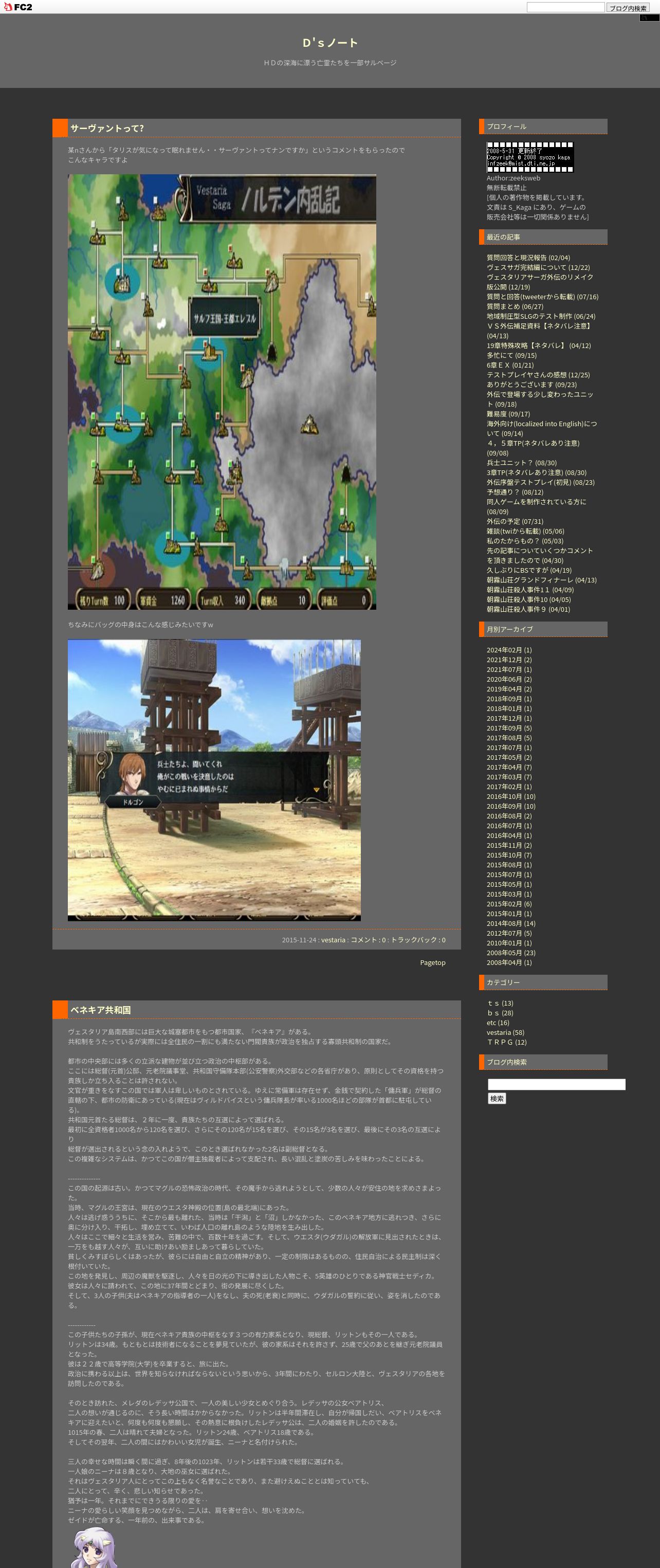View the ドルゴン dialogue screenshot image

214,780
